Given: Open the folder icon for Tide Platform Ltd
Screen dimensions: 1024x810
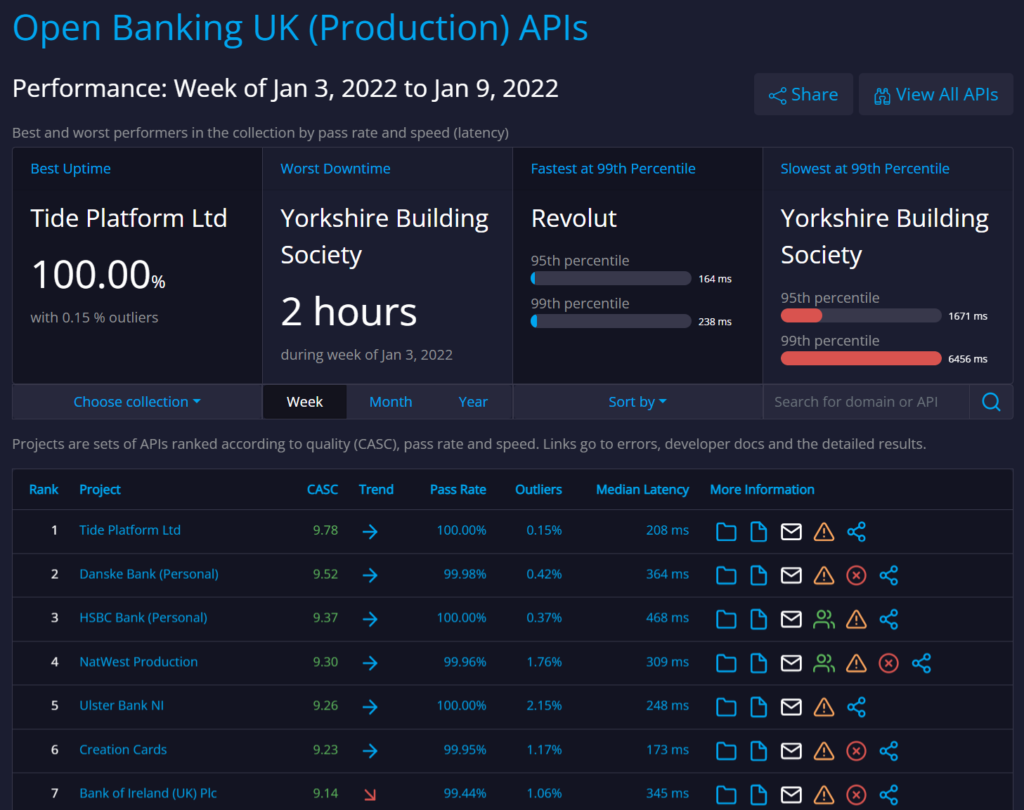Looking at the screenshot, I should click(726, 532).
